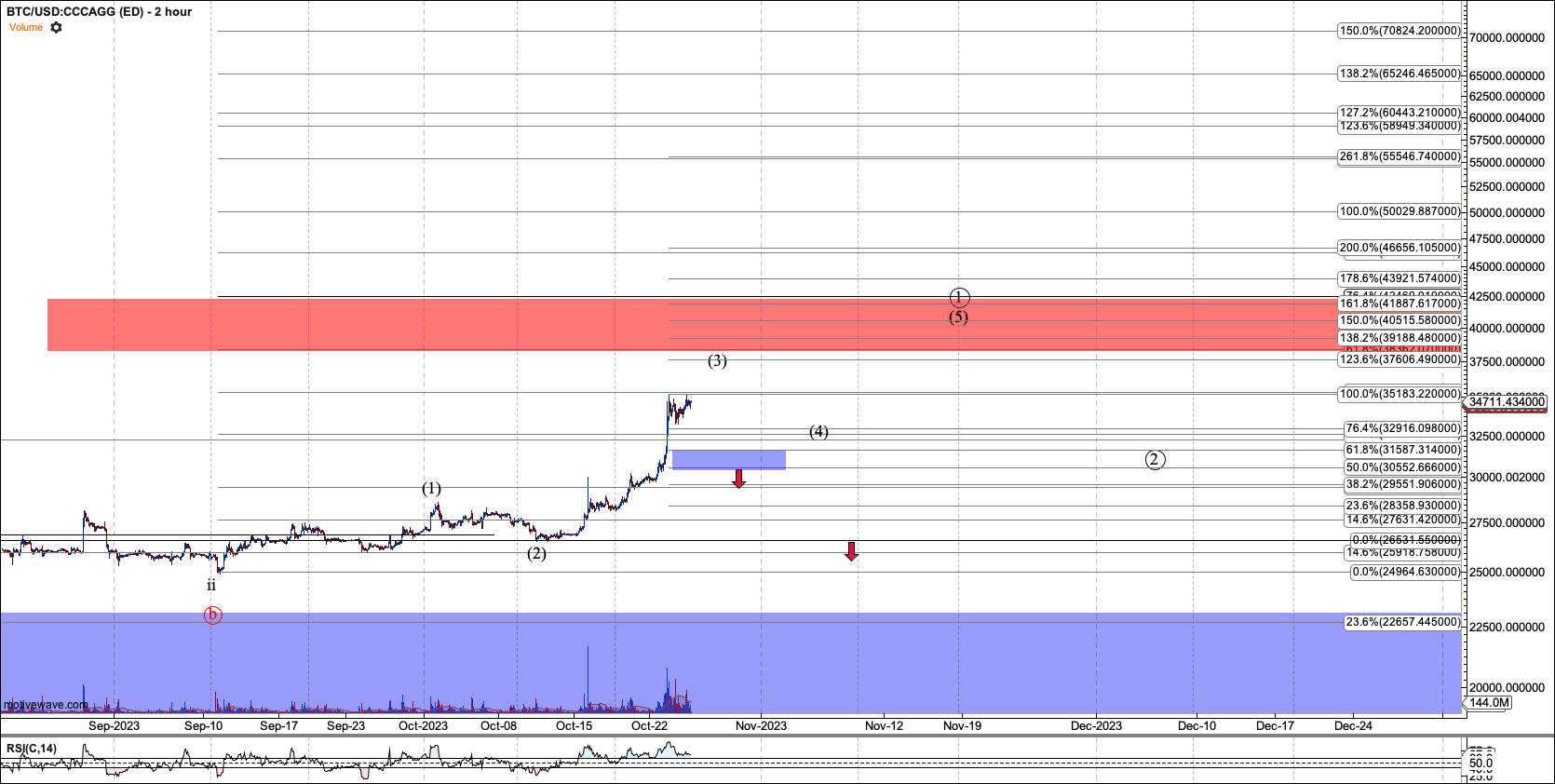Click the (4) Elliott wave label
This screenshot has width=1555, height=784.
click(818, 432)
